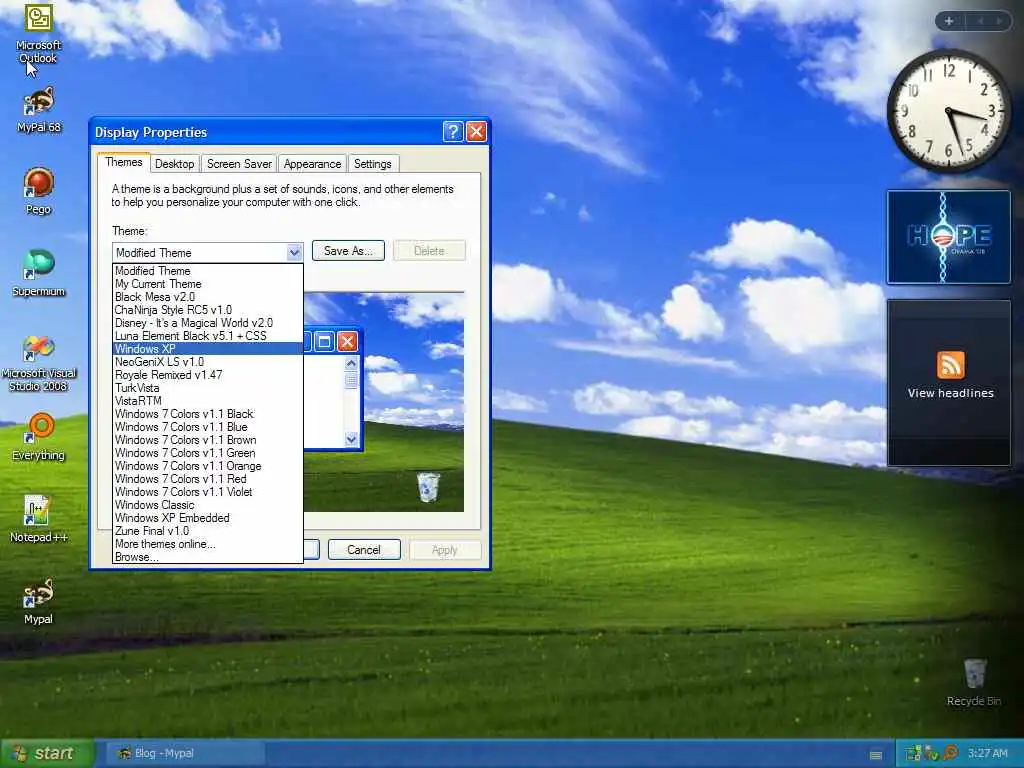Viewport: 1024px width, 768px height.
Task: Open the Appearance tab
Action: click(312, 164)
